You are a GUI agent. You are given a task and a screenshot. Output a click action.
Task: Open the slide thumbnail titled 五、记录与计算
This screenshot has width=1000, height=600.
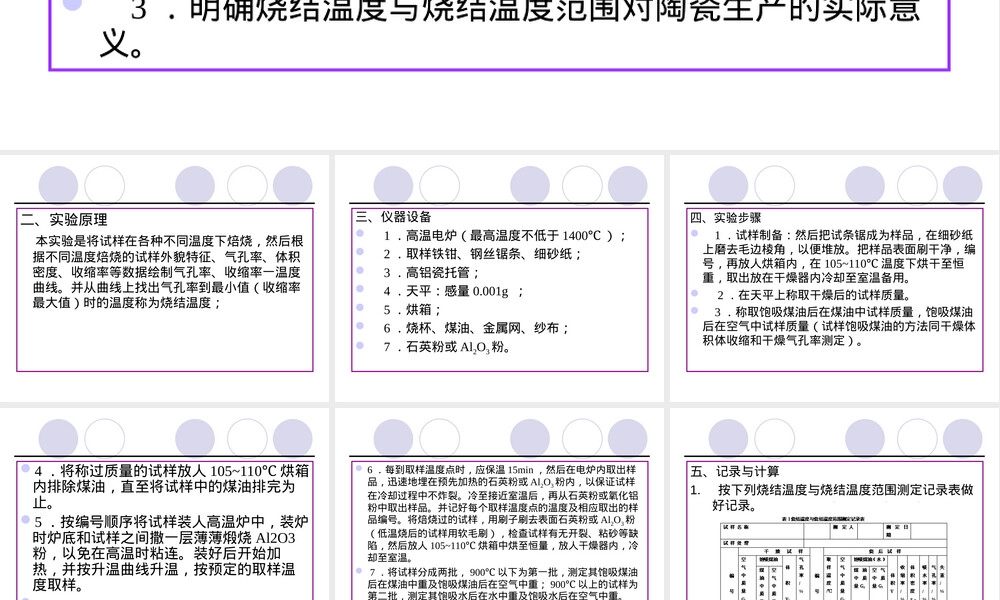pyautogui.click(x=834, y=504)
